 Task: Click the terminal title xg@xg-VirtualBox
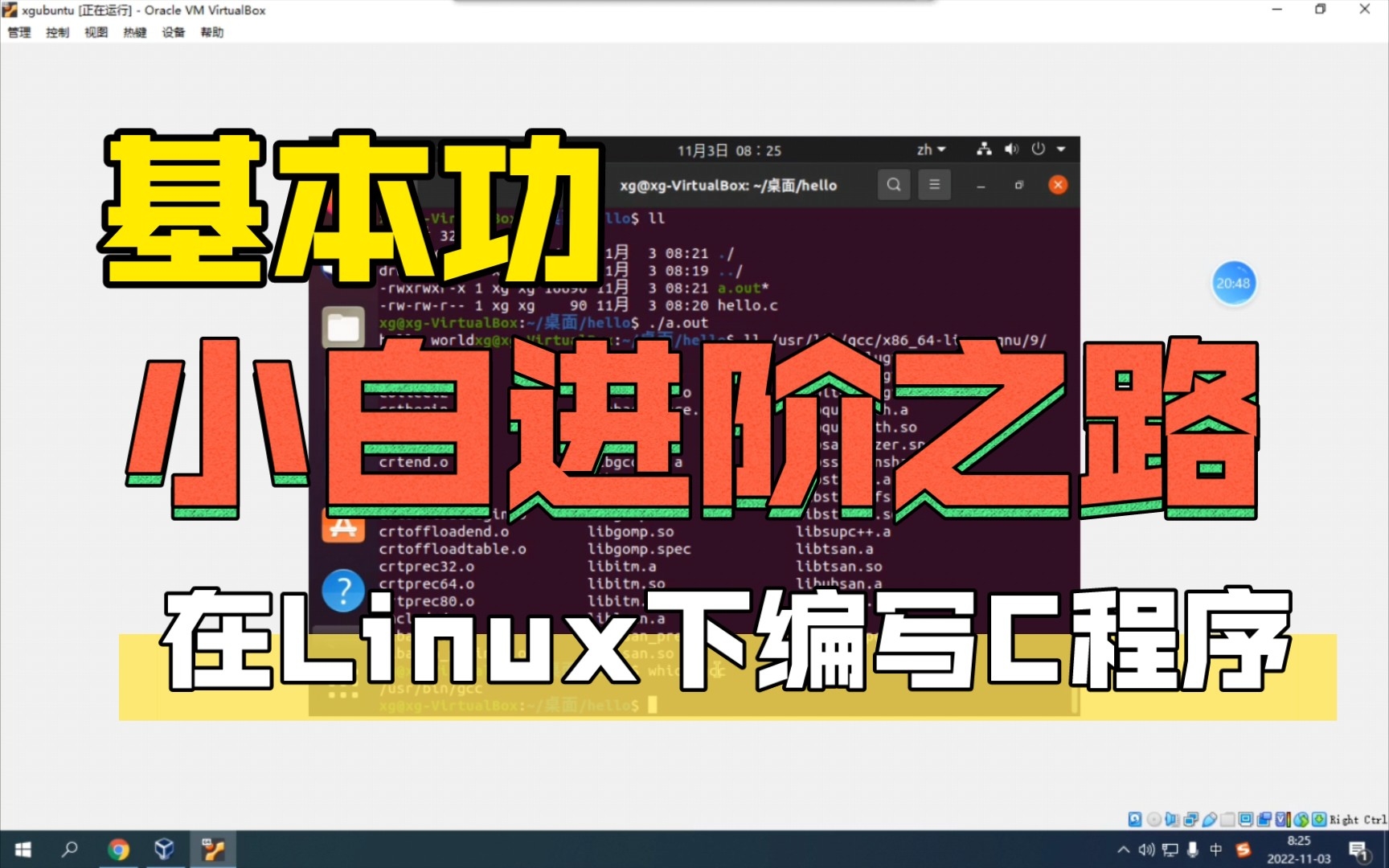[727, 186]
